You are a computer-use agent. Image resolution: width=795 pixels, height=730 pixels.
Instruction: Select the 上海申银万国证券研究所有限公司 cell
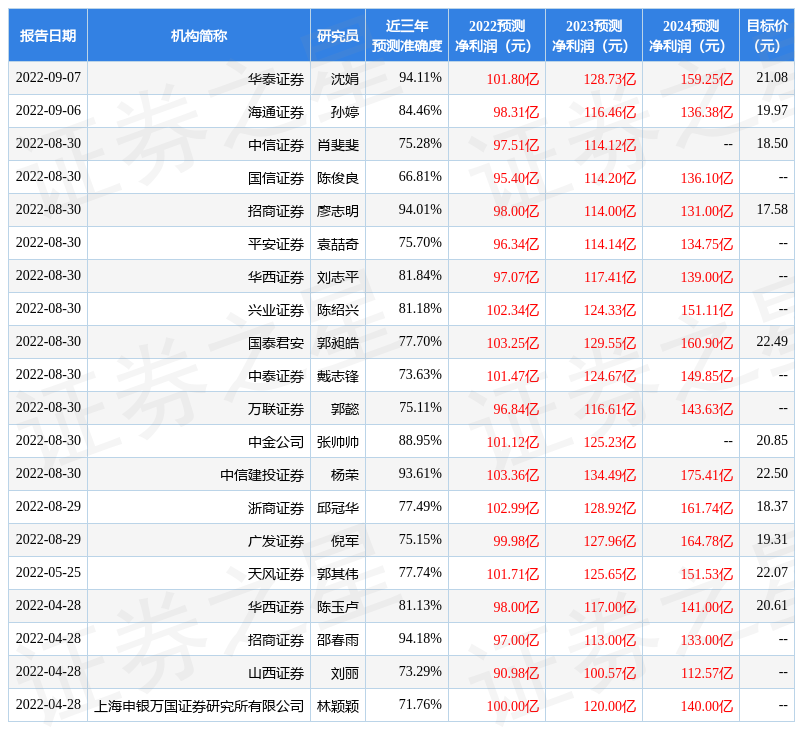(x=199, y=704)
